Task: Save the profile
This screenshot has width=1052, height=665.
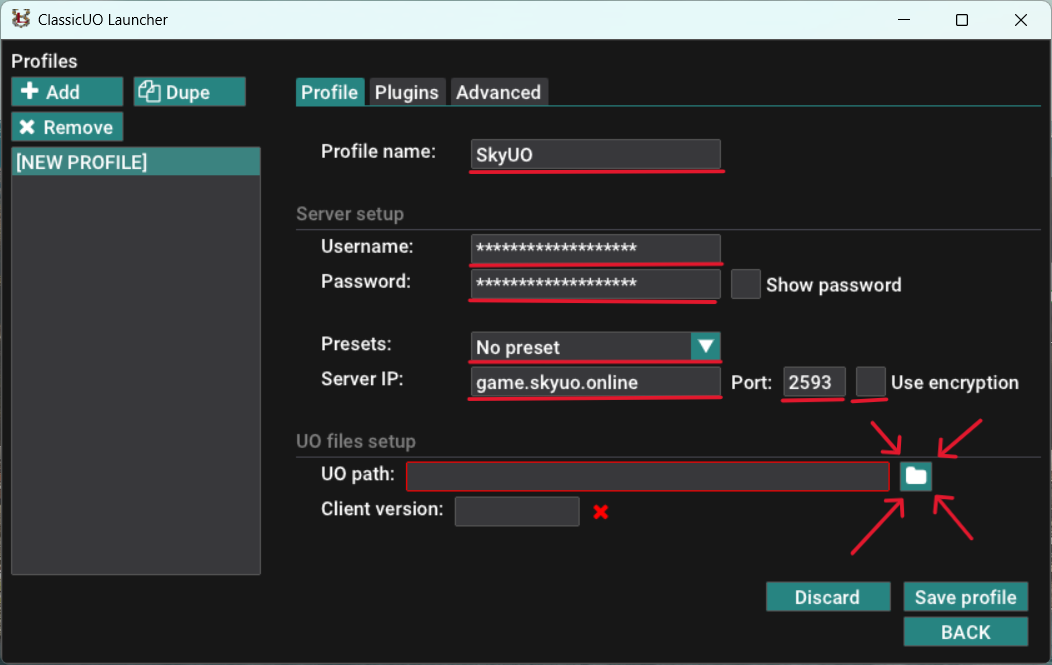Action: (x=965, y=597)
